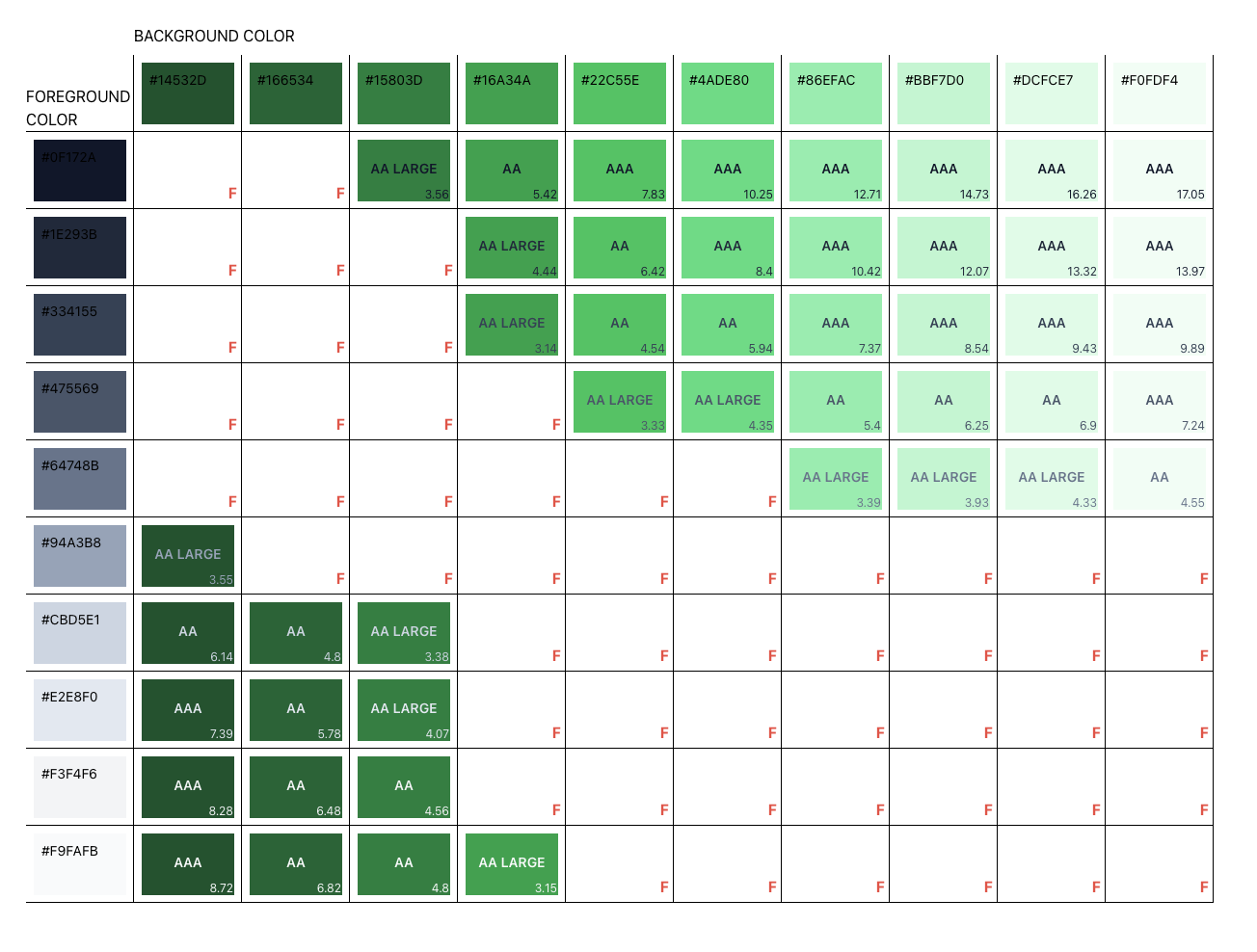The width and height of the screenshot is (1257, 952).
Task: Click the FOREGROUND COLOR header label
Action: [78, 106]
